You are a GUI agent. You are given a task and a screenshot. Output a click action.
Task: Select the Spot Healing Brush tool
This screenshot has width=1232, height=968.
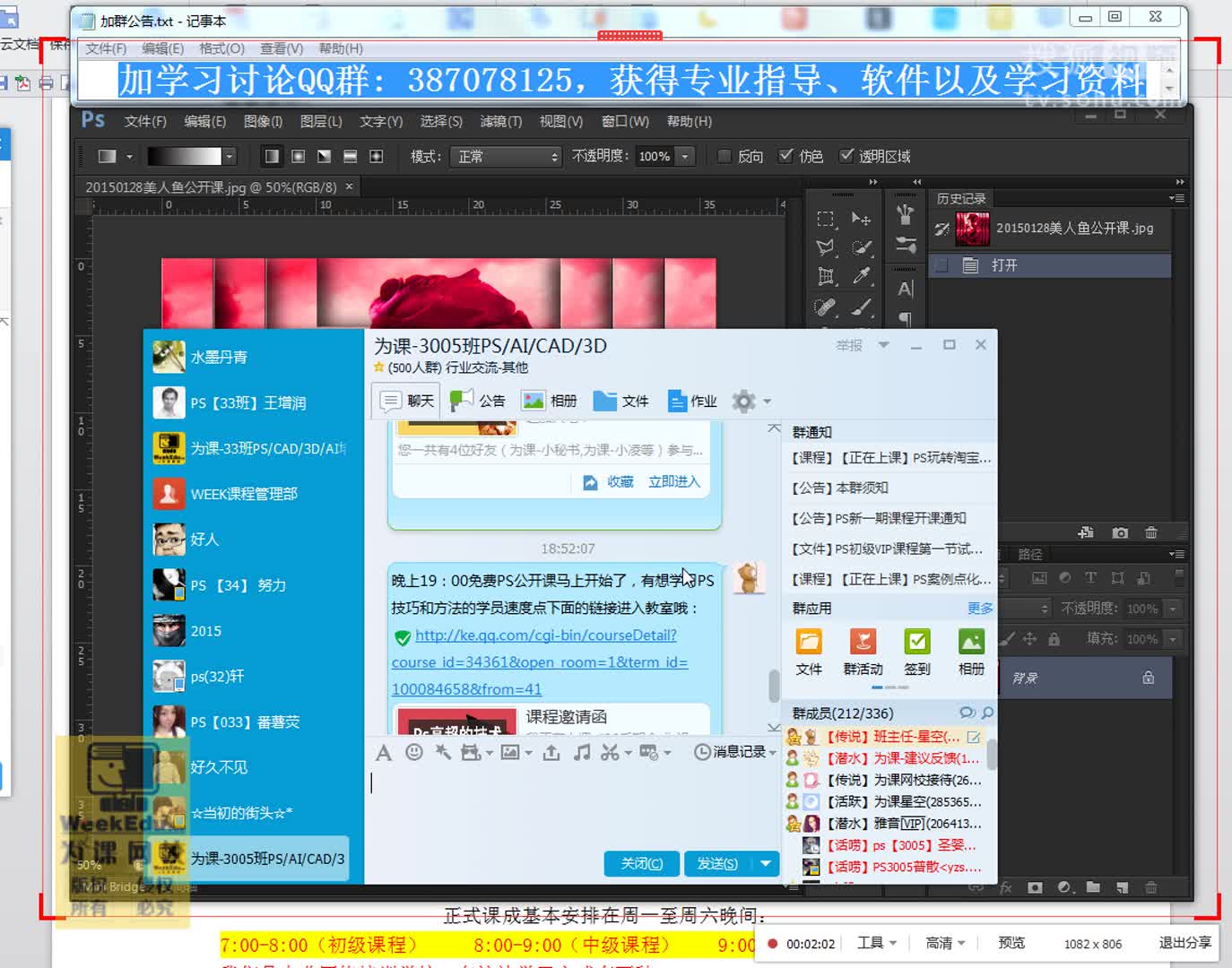pos(826,307)
